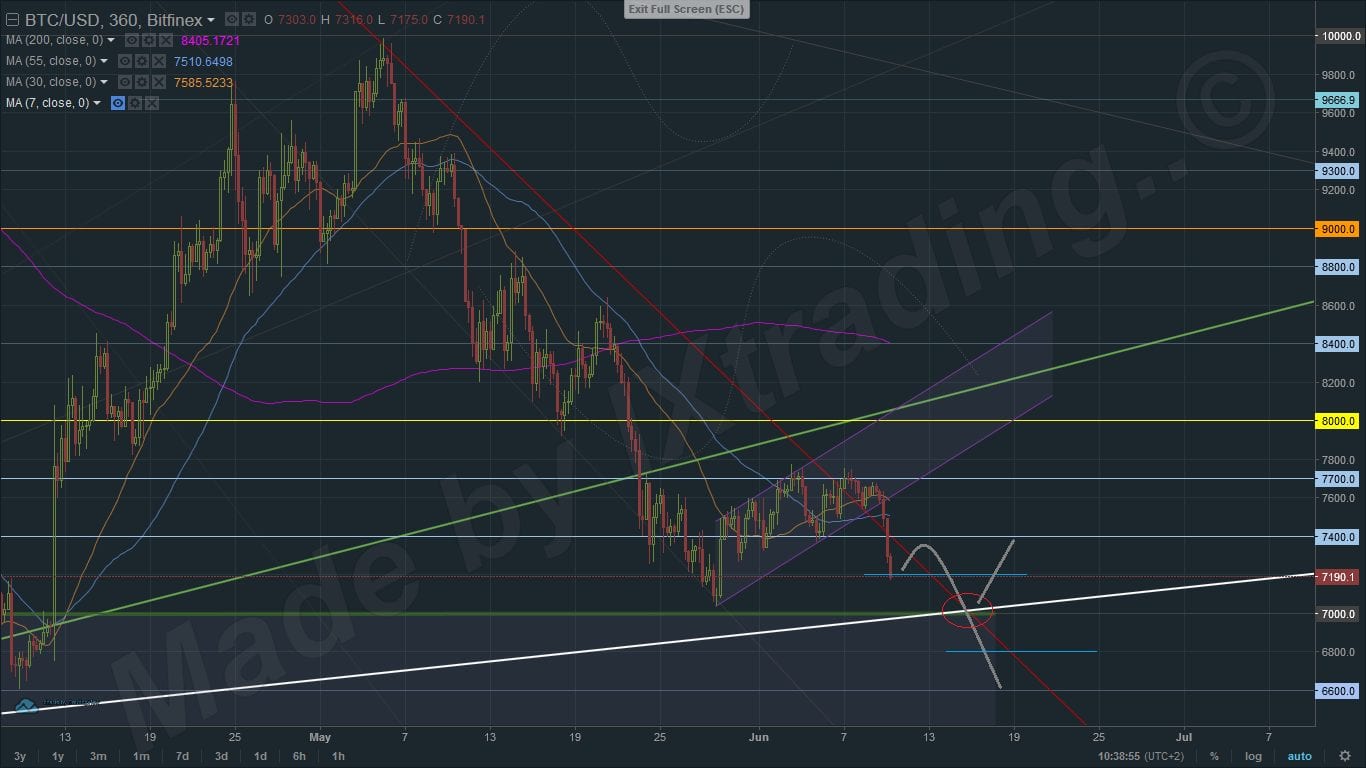Set the range to 1h
The width and height of the screenshot is (1366, 768).
point(338,756)
